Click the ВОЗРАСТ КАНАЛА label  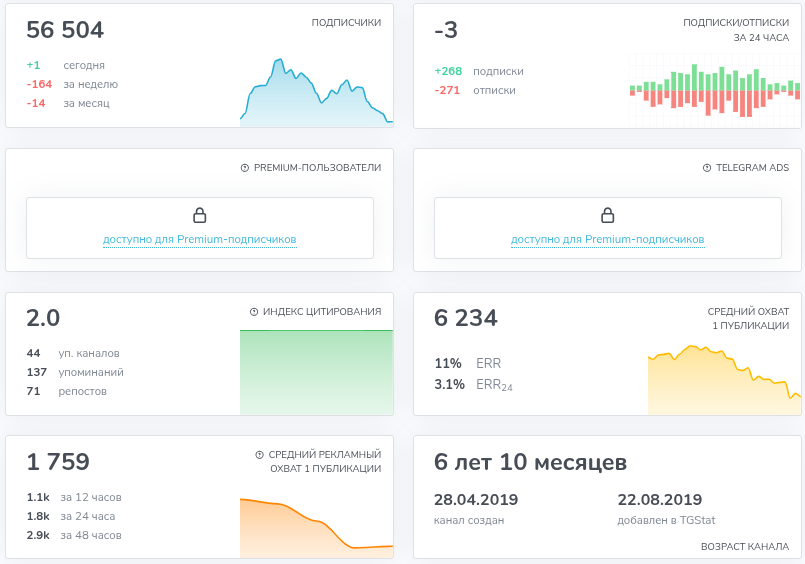coord(744,547)
